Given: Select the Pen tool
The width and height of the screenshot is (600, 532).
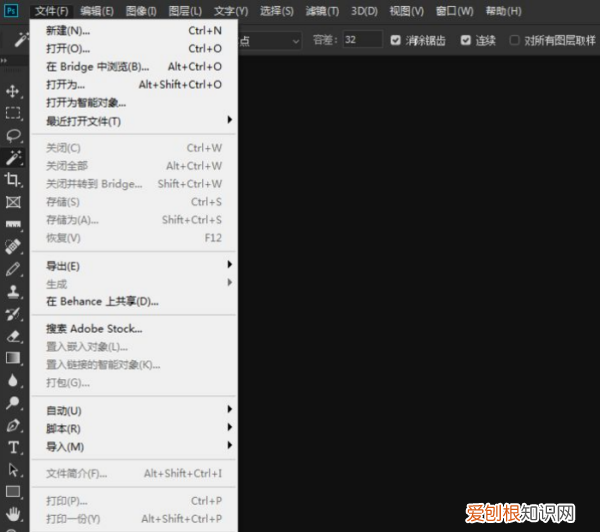Looking at the screenshot, I should (13, 425).
